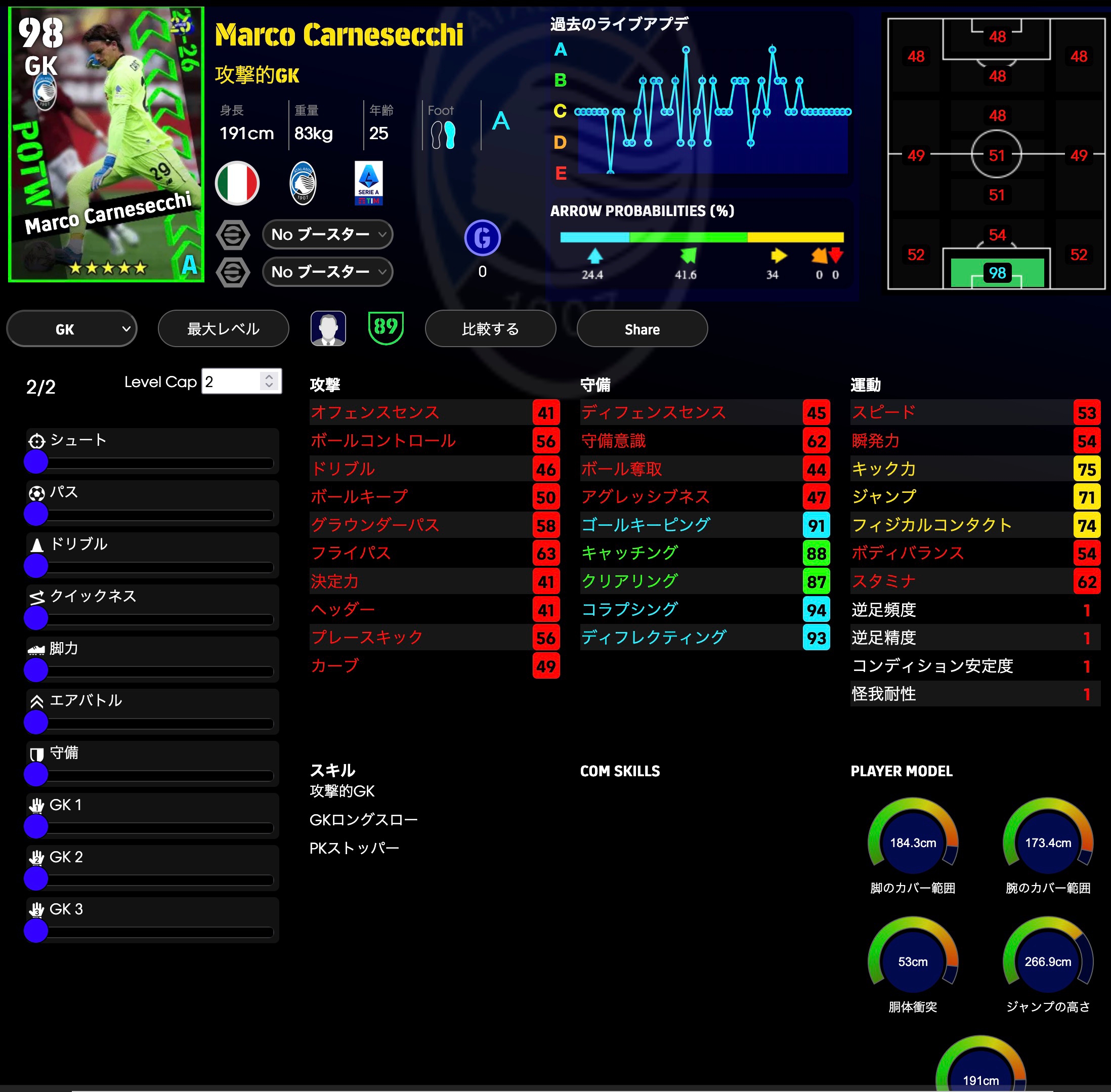The image size is (1111, 1092).
Task: Click the 最大レベル button
Action: [223, 328]
